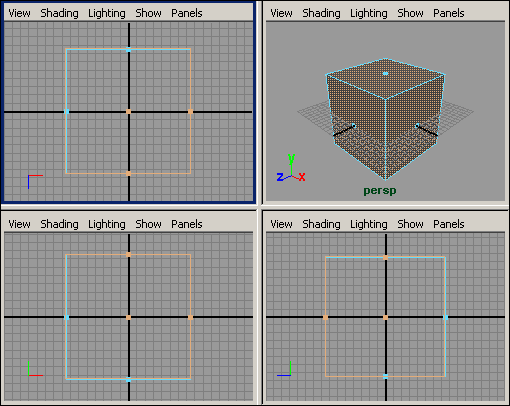Screen dimensions: 510x406
Task: Select the cyan top manipulator handle in top-left viewport
Action: pyautogui.click(x=128, y=50)
